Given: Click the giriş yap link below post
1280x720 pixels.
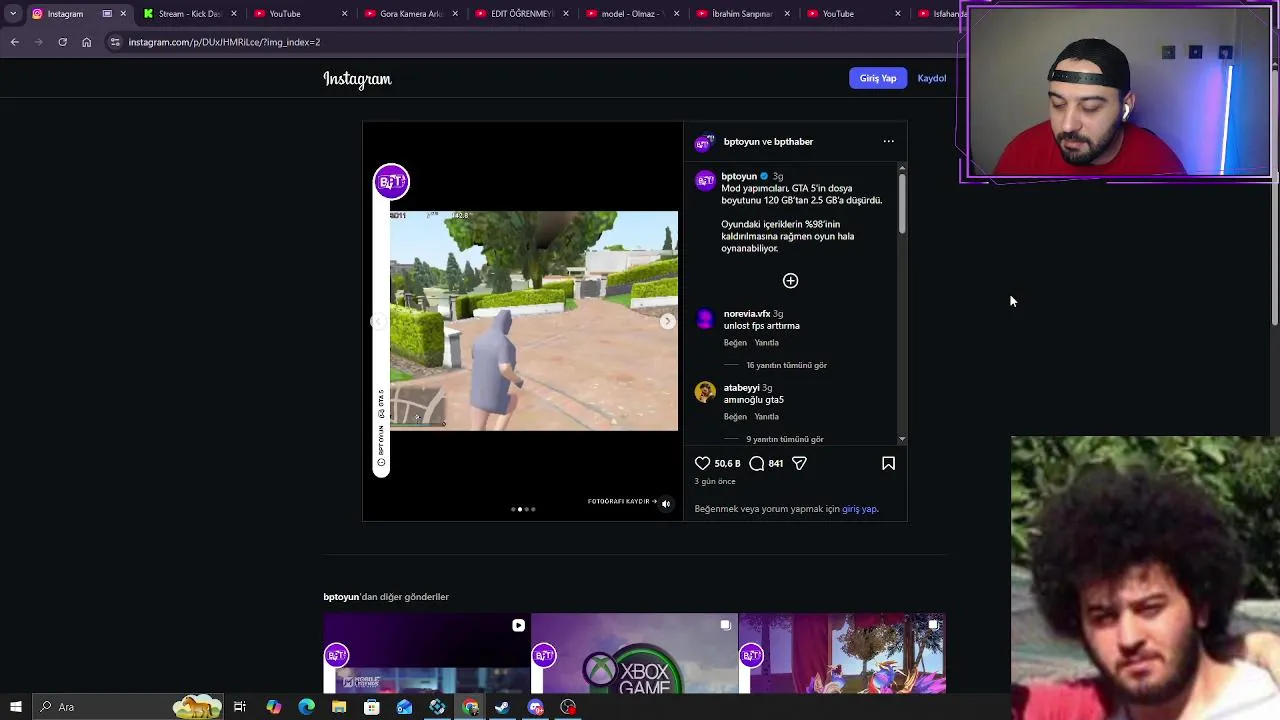Looking at the screenshot, I should [x=859, y=509].
